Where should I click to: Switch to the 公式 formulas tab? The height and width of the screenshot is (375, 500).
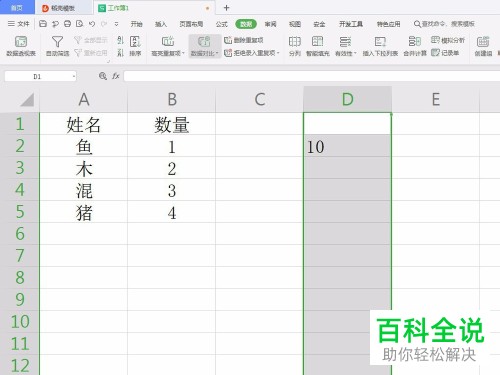(221, 24)
